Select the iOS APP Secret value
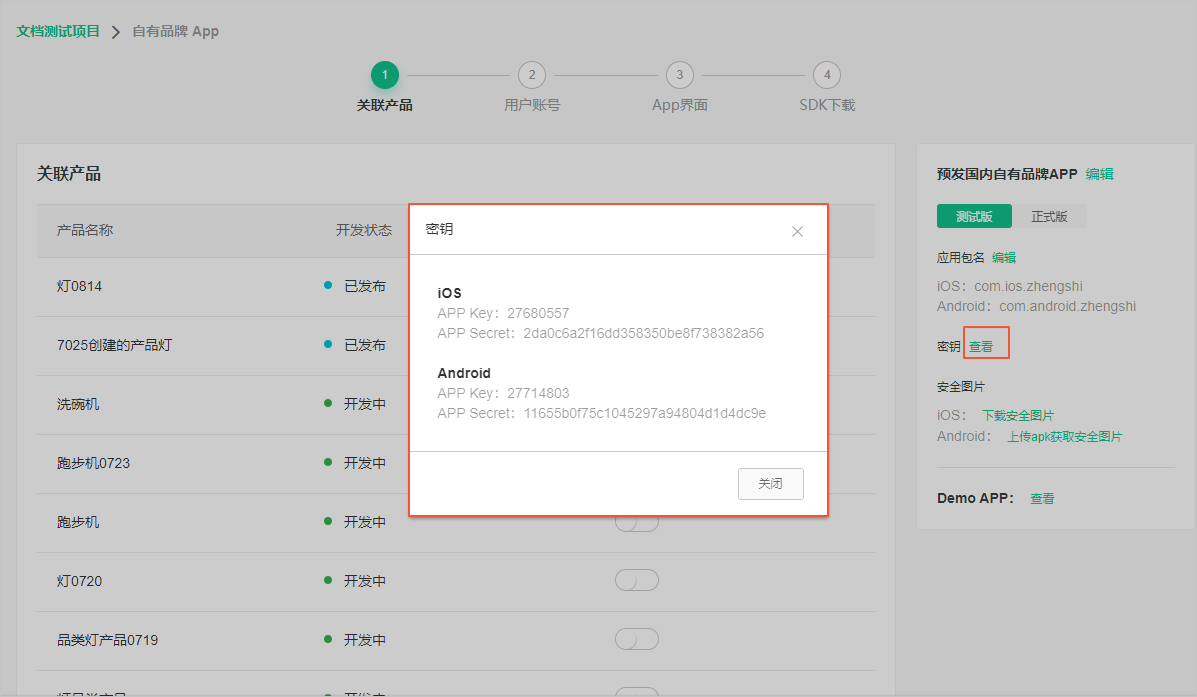The image size is (1197, 697). click(644, 333)
